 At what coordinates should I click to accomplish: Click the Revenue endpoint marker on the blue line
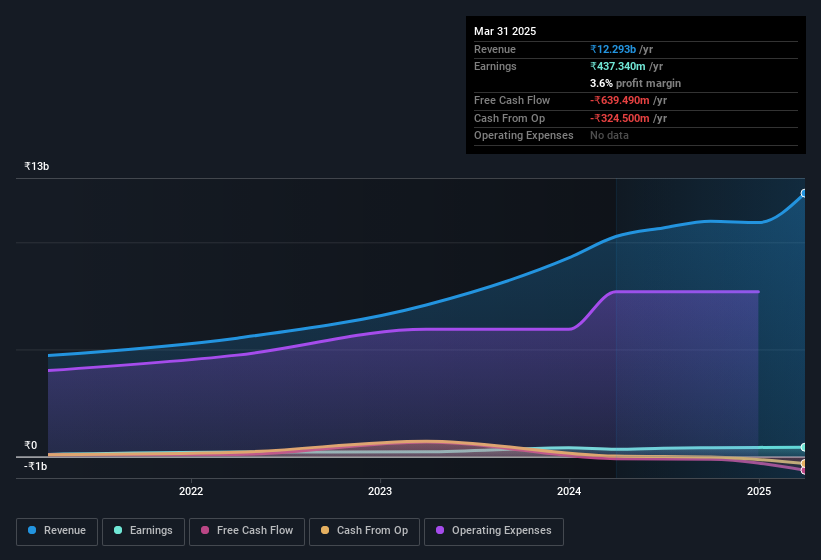pos(804,193)
